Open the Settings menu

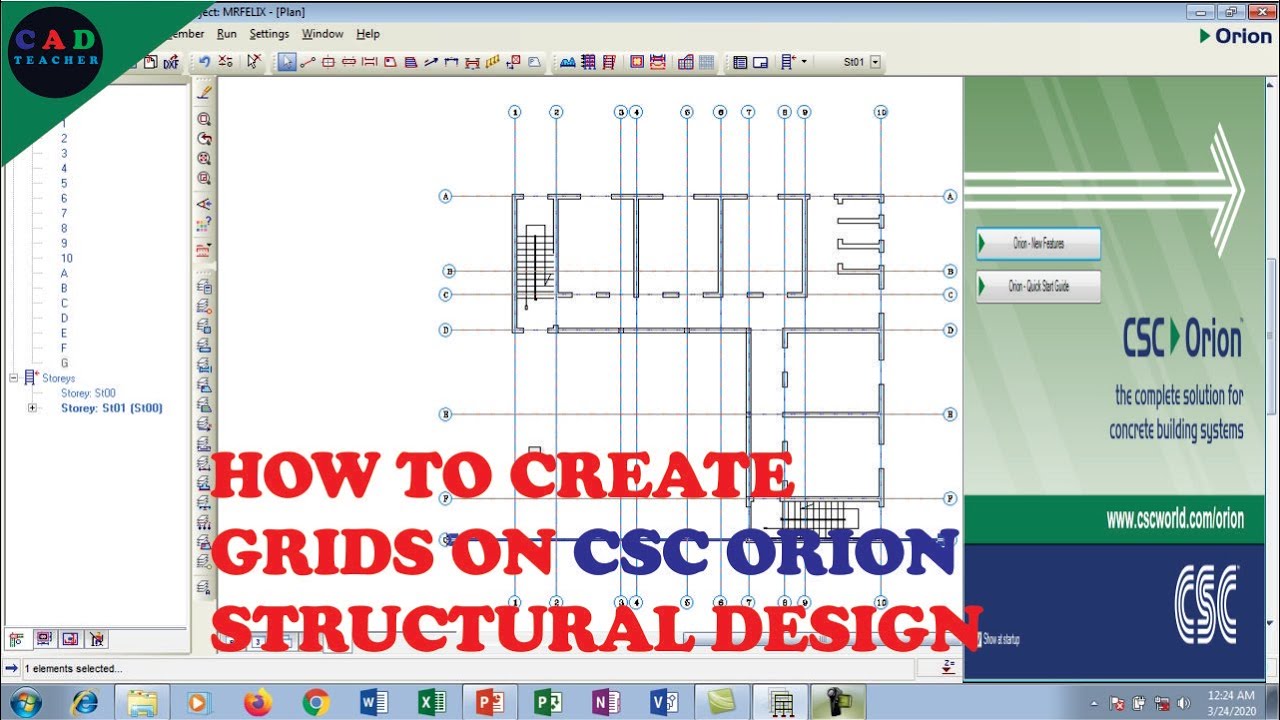click(269, 34)
